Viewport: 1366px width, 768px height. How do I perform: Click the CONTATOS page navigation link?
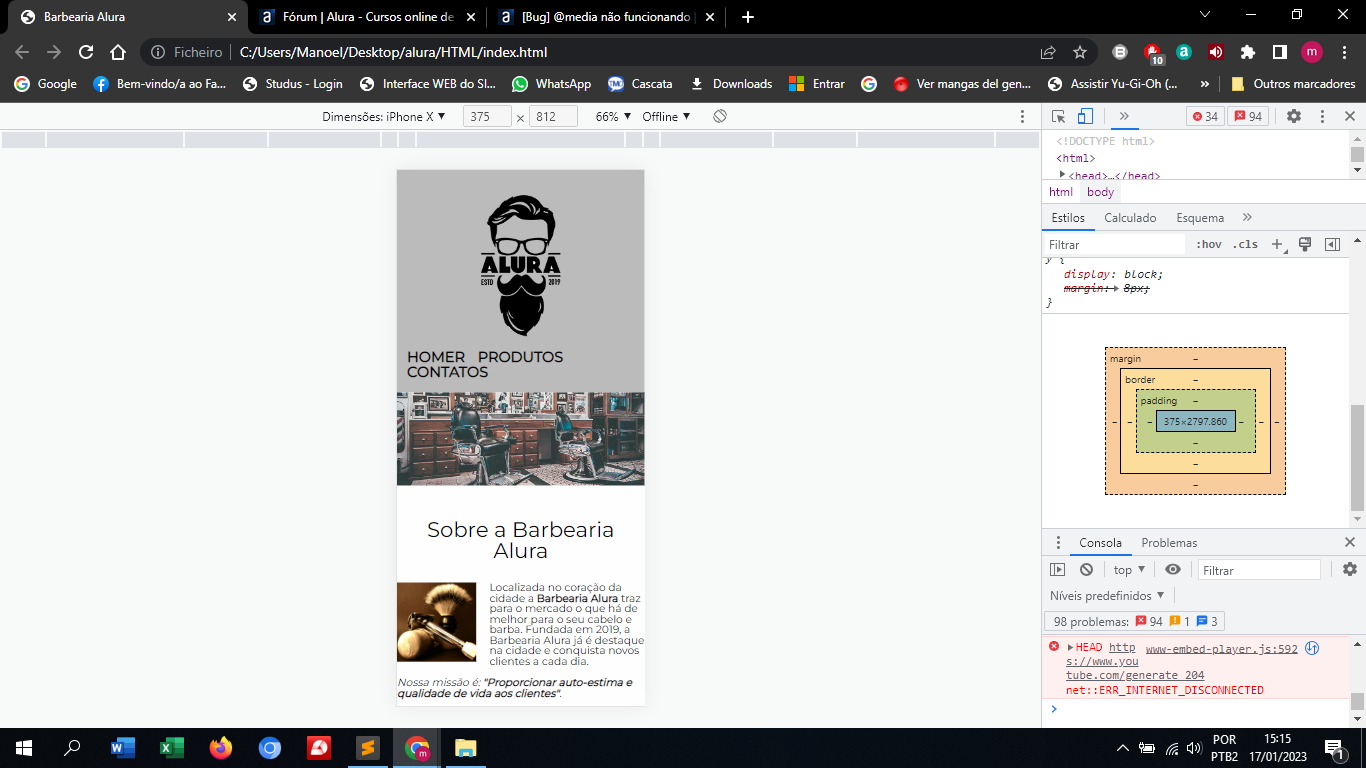point(447,372)
